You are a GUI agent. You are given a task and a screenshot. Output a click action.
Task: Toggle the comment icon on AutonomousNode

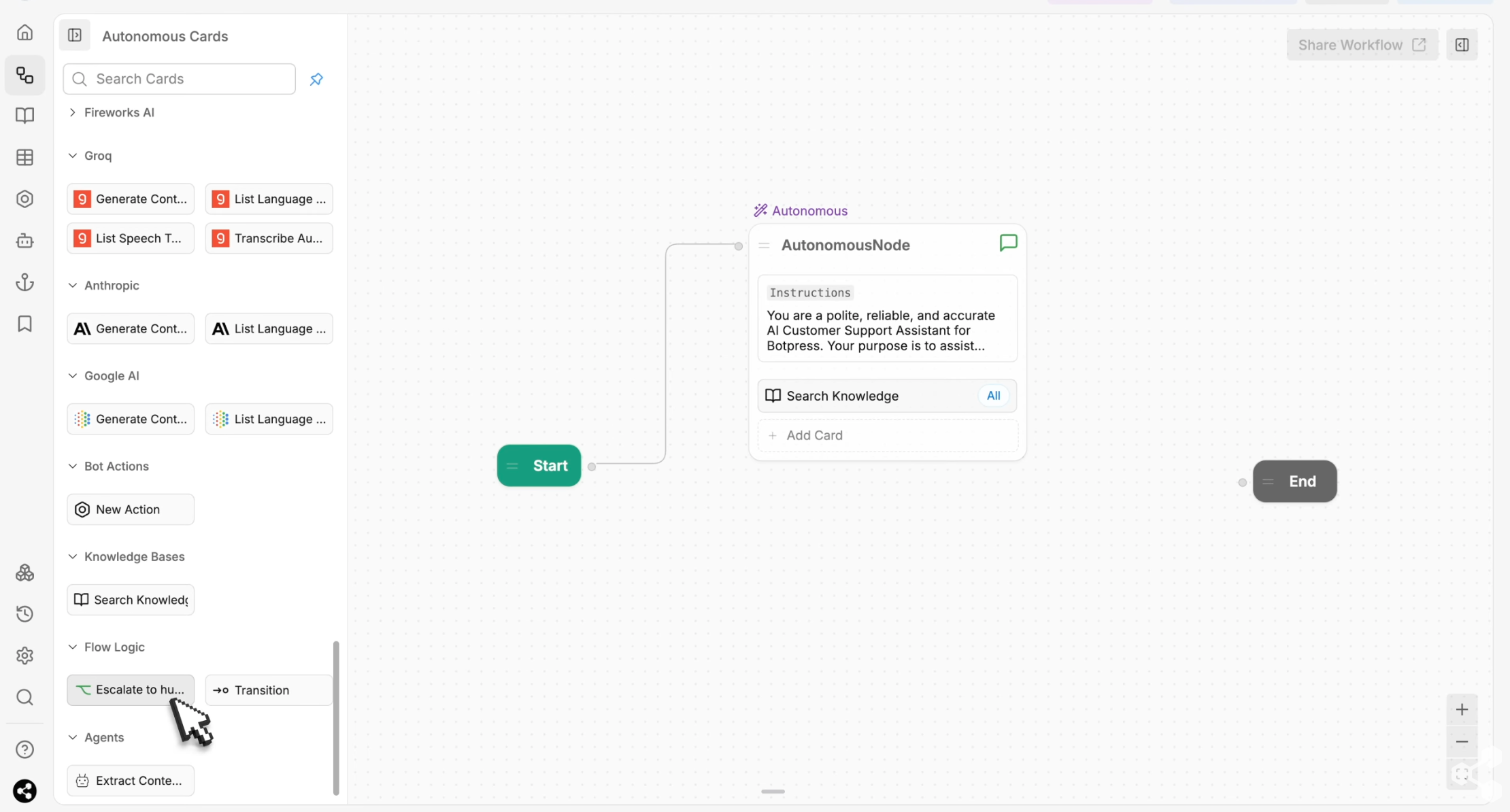[x=1007, y=243]
